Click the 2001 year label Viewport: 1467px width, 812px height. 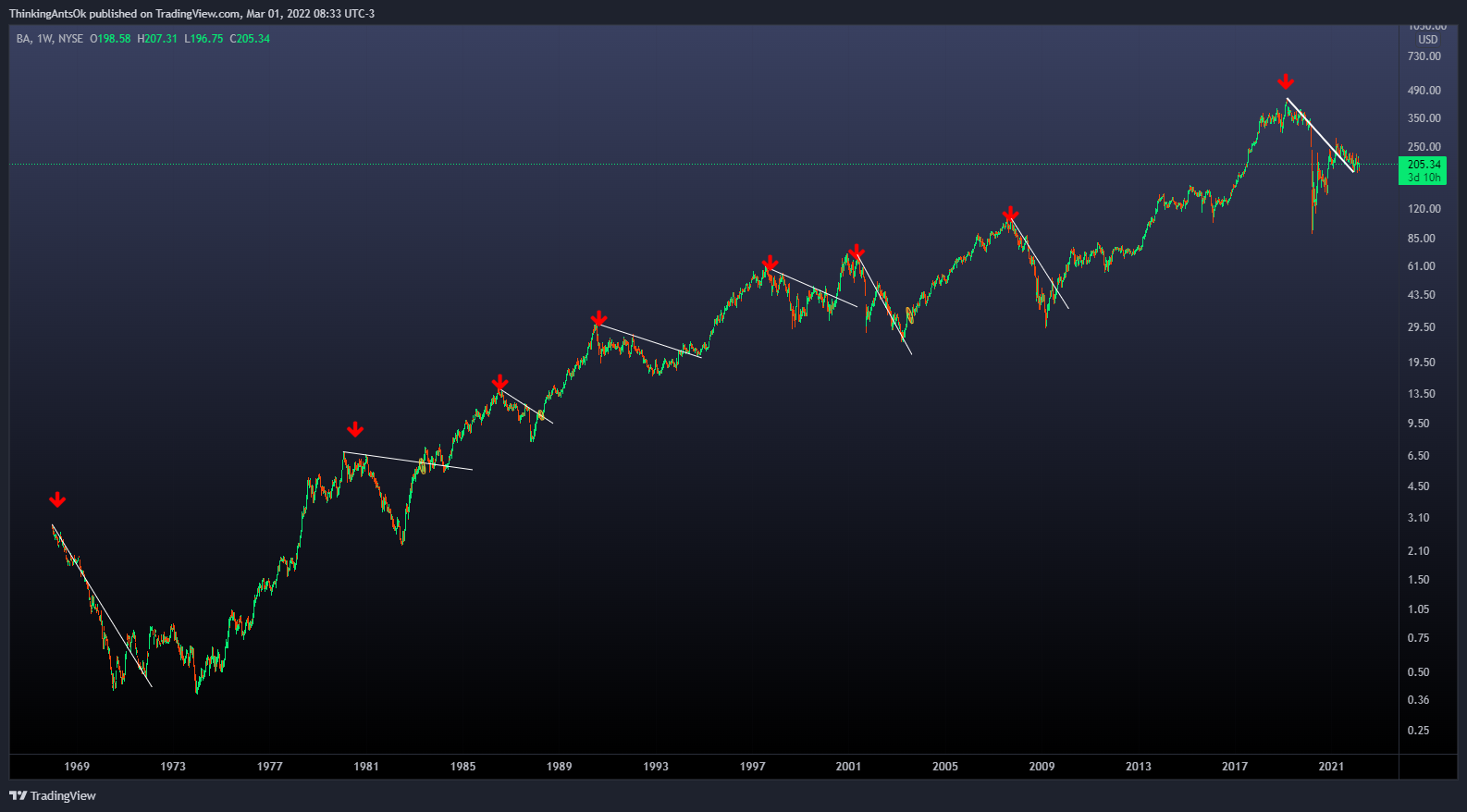tap(848, 767)
